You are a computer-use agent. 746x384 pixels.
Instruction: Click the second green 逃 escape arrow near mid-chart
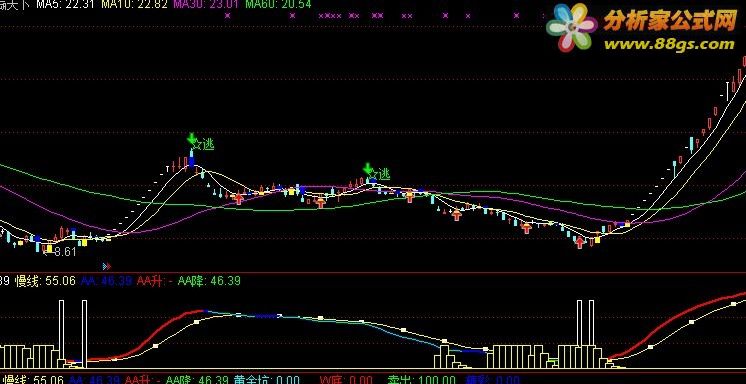(x=367, y=168)
